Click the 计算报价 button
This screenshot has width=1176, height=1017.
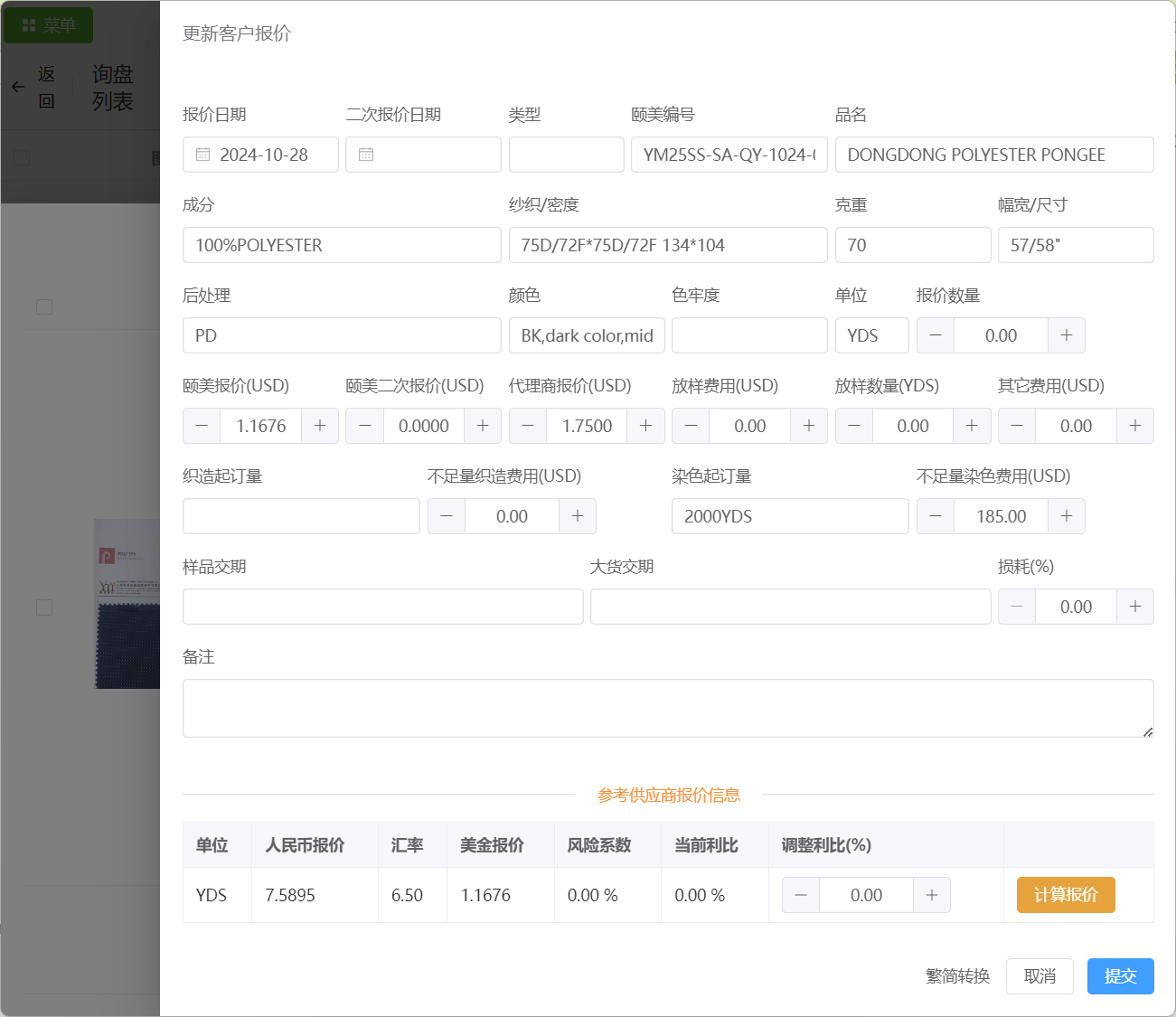1066,895
